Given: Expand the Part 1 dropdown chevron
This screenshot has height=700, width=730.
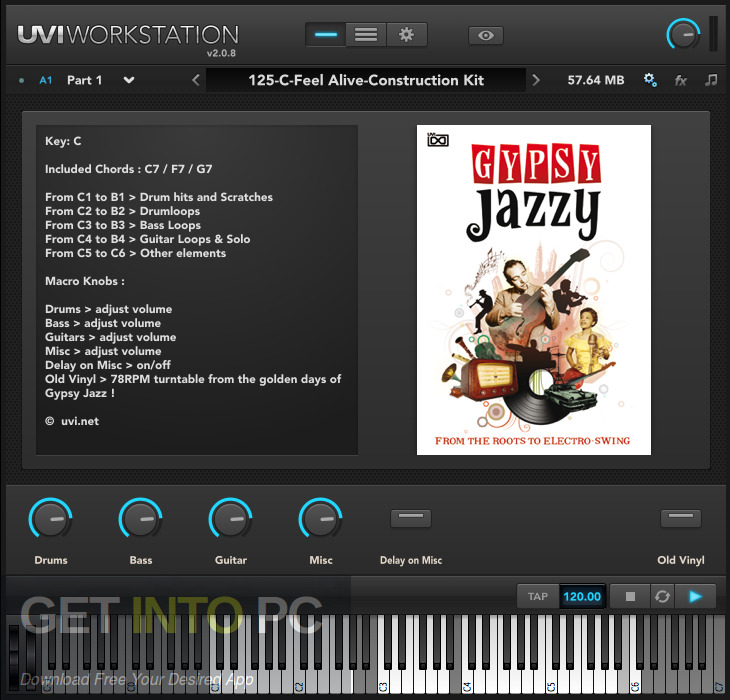Looking at the screenshot, I should 129,80.
